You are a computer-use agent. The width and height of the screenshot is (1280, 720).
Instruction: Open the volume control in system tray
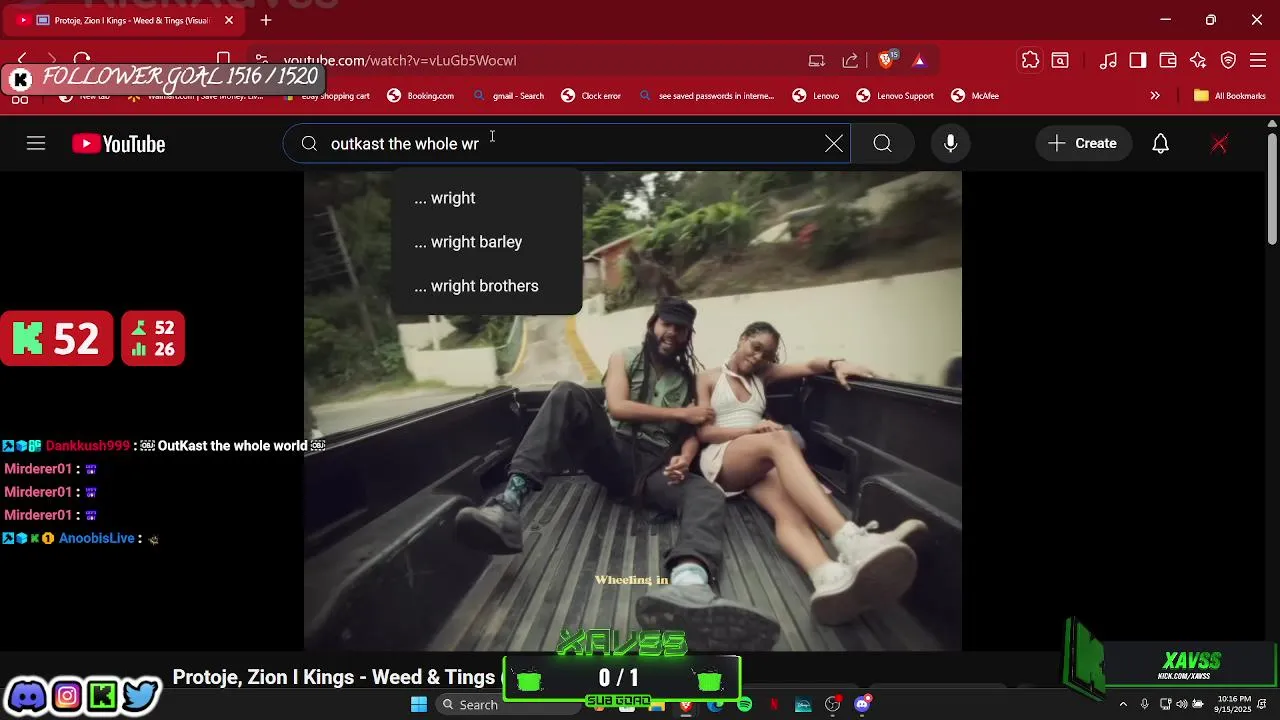tap(1183, 704)
